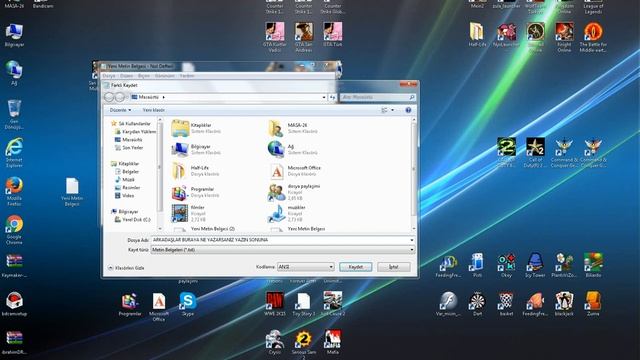Click the back navigation arrow in dialog

(109, 97)
